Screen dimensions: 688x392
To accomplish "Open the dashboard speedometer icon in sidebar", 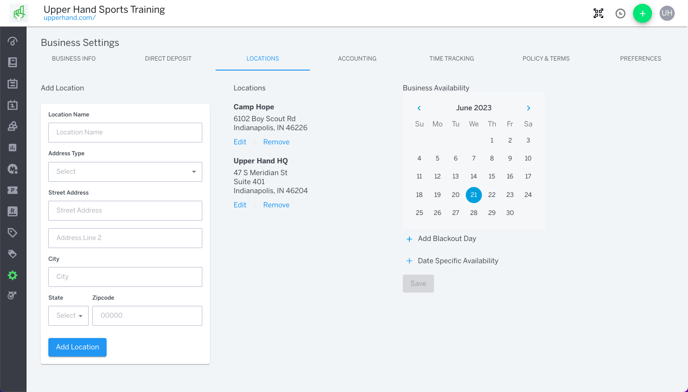I will [13, 41].
